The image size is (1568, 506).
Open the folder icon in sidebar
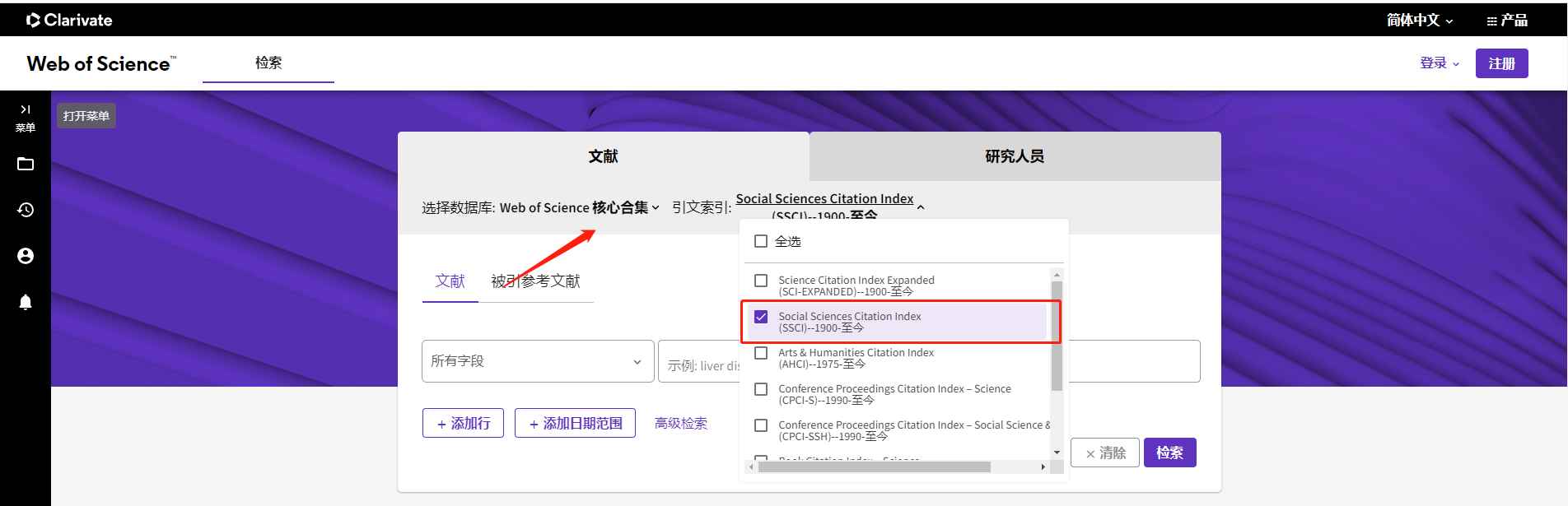point(26,164)
